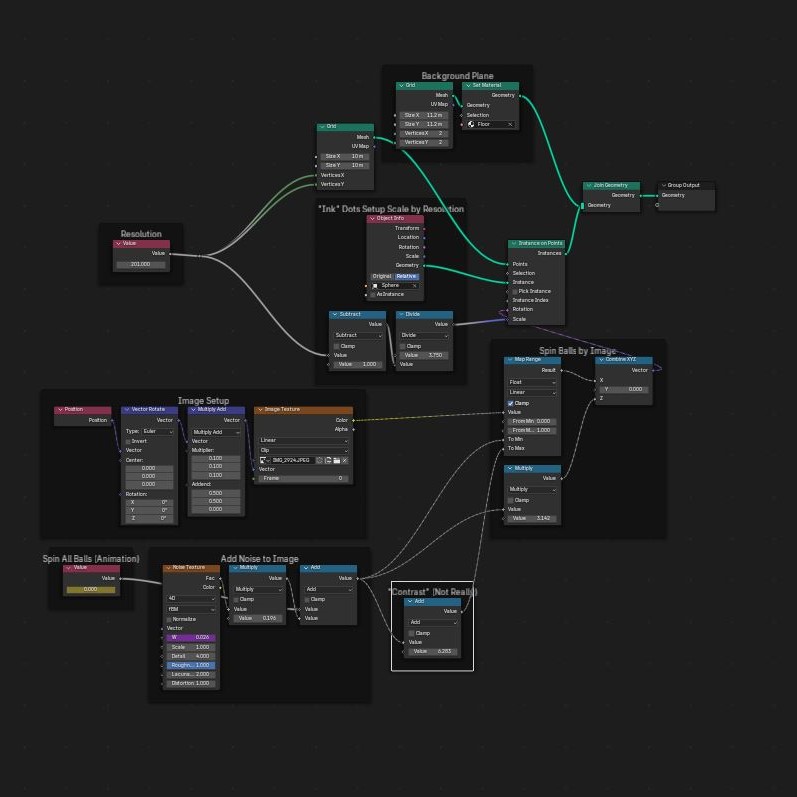Click the open image folder icon
This screenshot has width=797, height=797.
pos(335,460)
